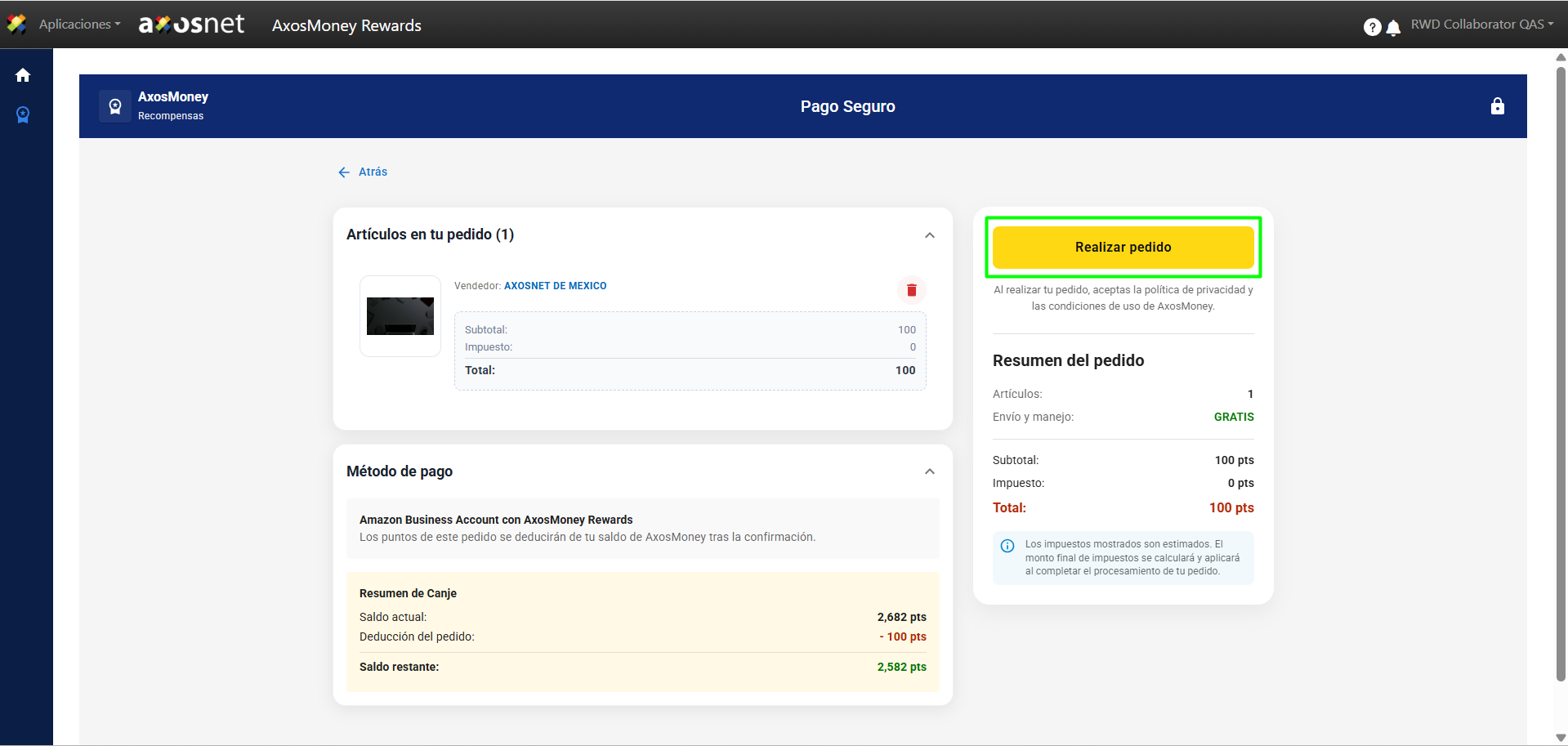
Task: Click the info icon in tax notice
Action: 1007,546
